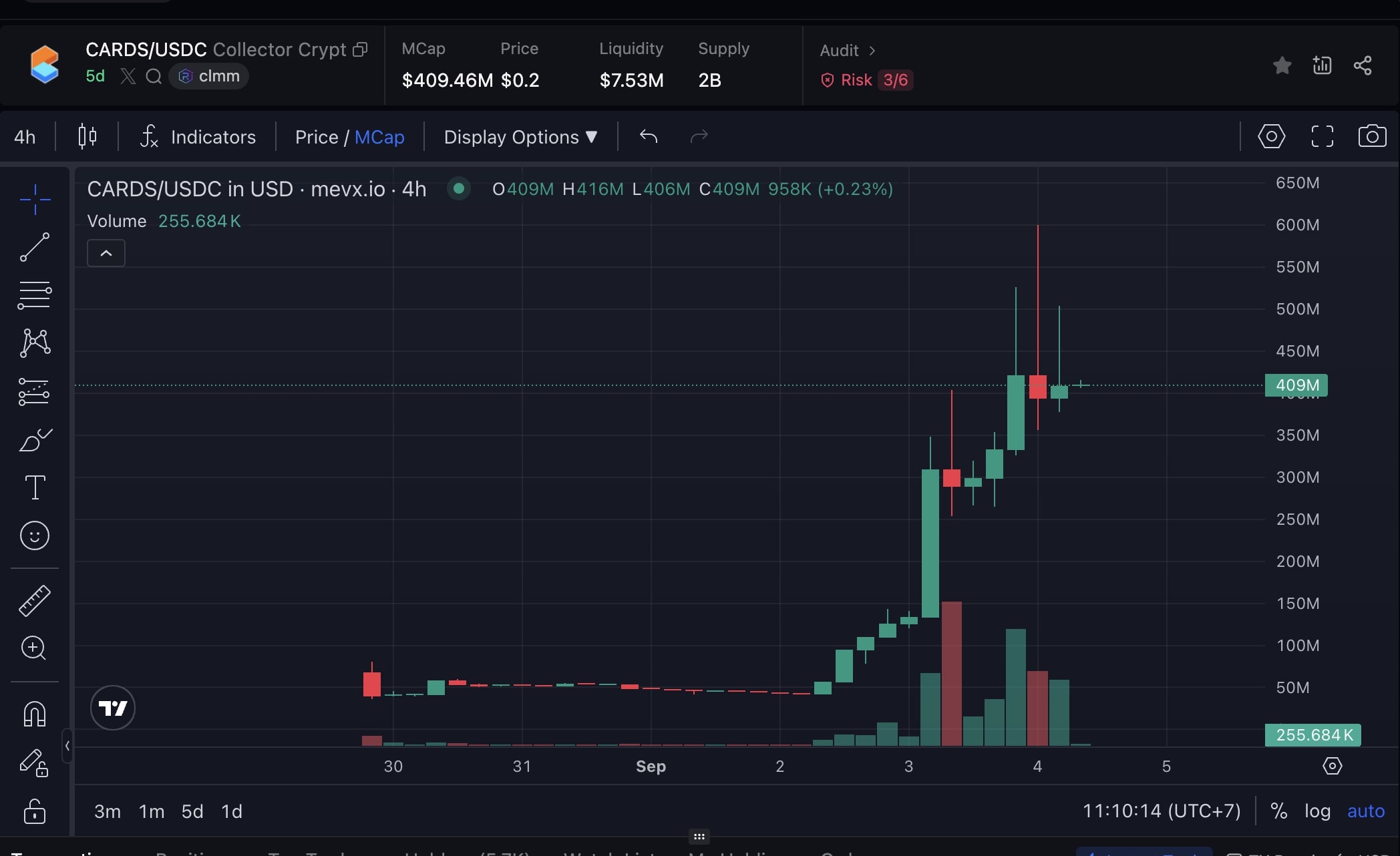The height and width of the screenshot is (856, 1400).
Task: Select the 5d date range
Action: coord(192,811)
